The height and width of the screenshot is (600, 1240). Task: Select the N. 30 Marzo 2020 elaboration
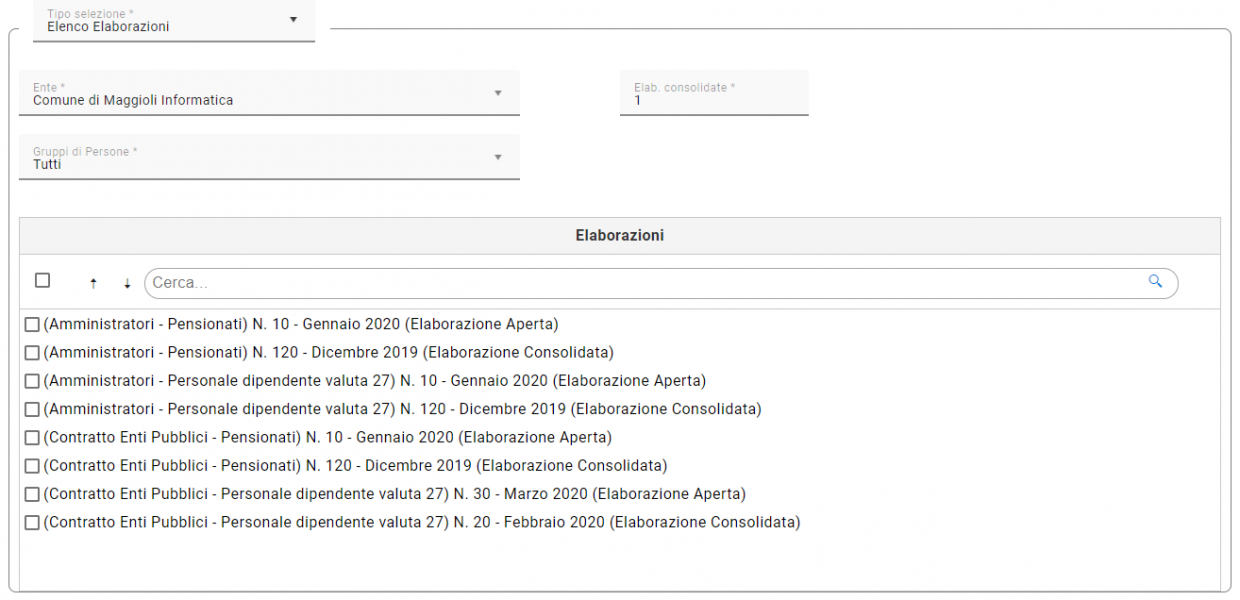coord(32,494)
